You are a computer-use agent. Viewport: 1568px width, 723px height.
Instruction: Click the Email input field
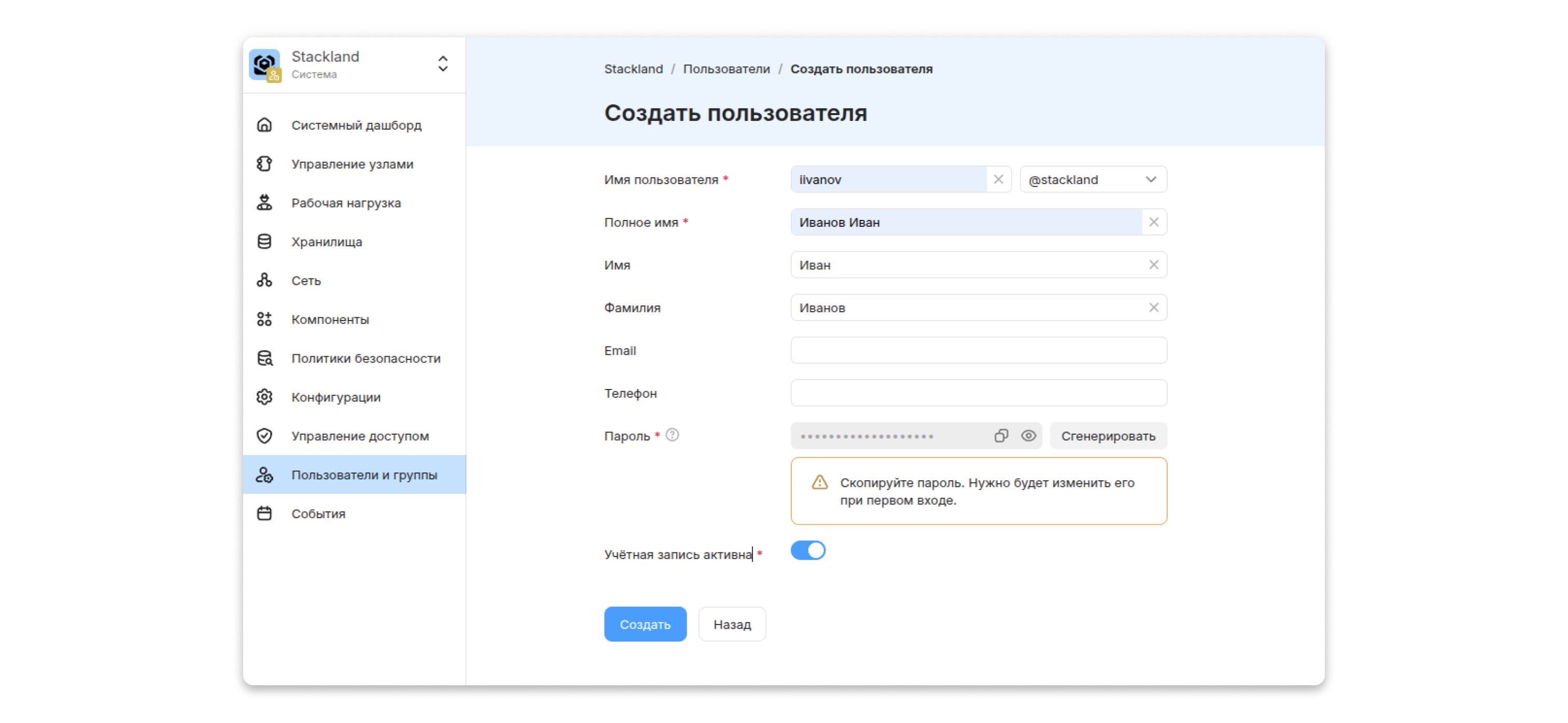979,350
